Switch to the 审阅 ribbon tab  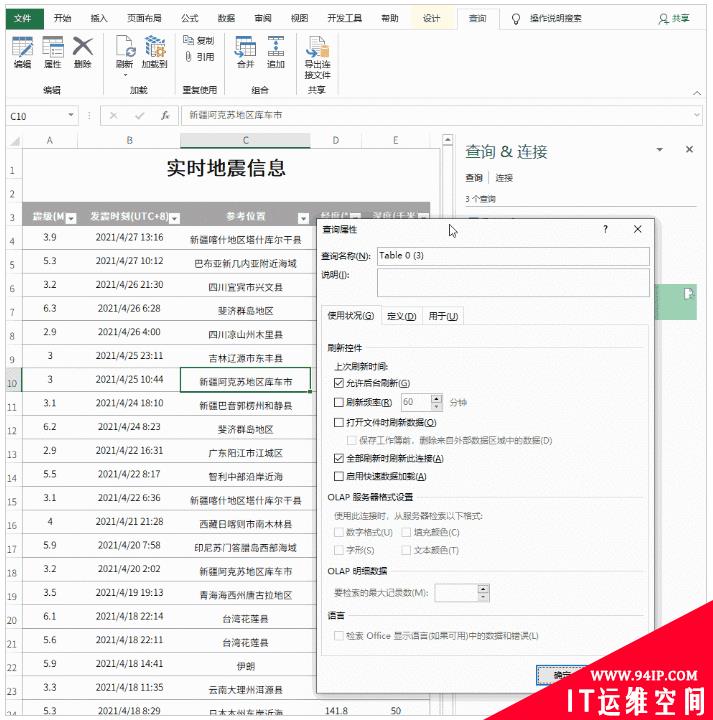point(263,18)
